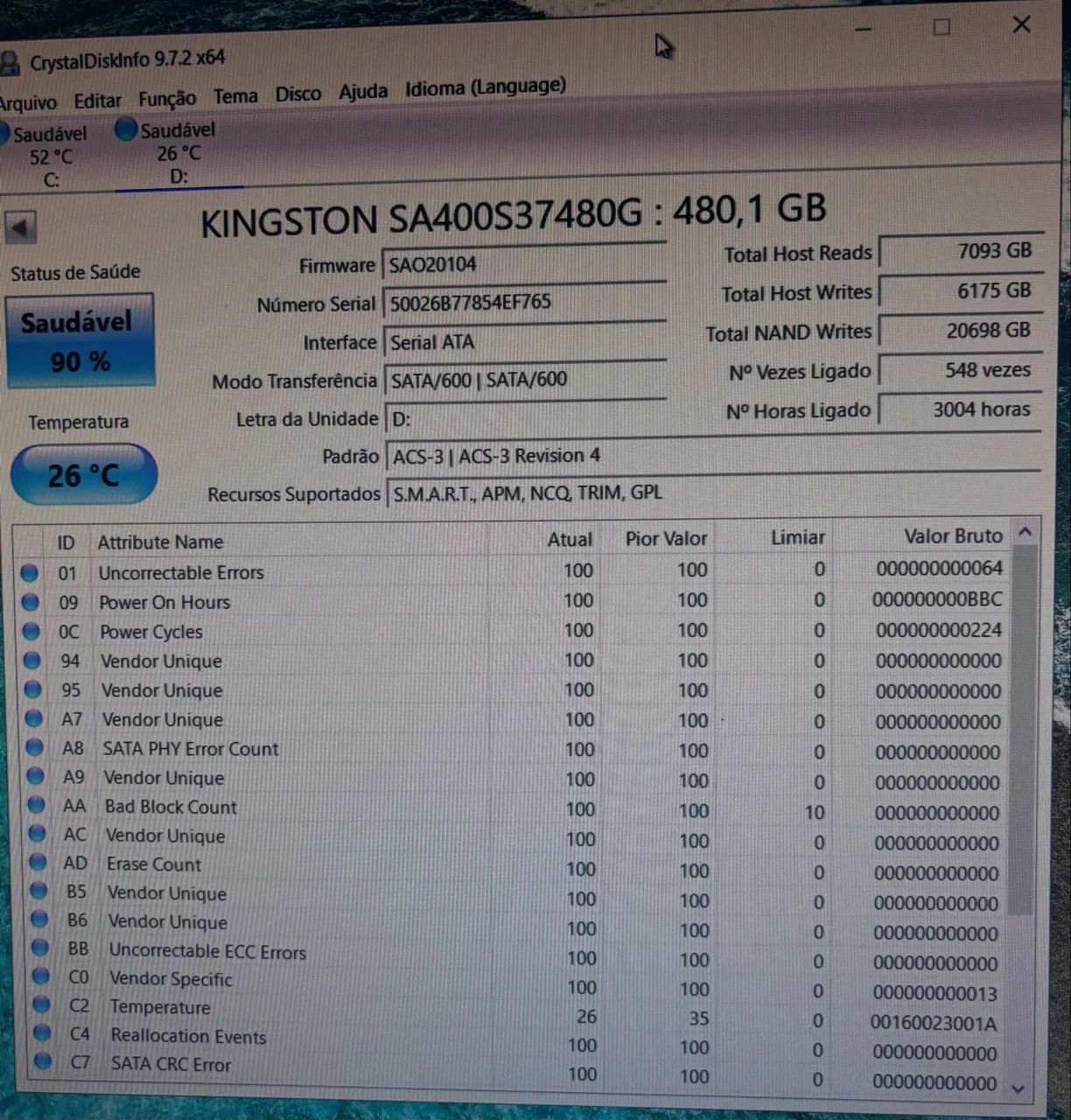Open the Idioma (Language) menu
The height and width of the screenshot is (1120, 1071).
click(486, 87)
